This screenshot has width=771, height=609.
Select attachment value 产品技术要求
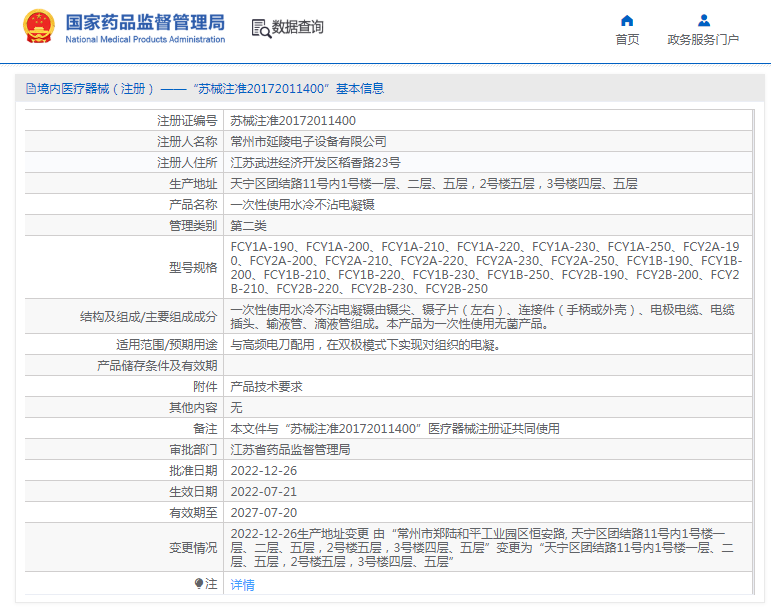point(267,387)
